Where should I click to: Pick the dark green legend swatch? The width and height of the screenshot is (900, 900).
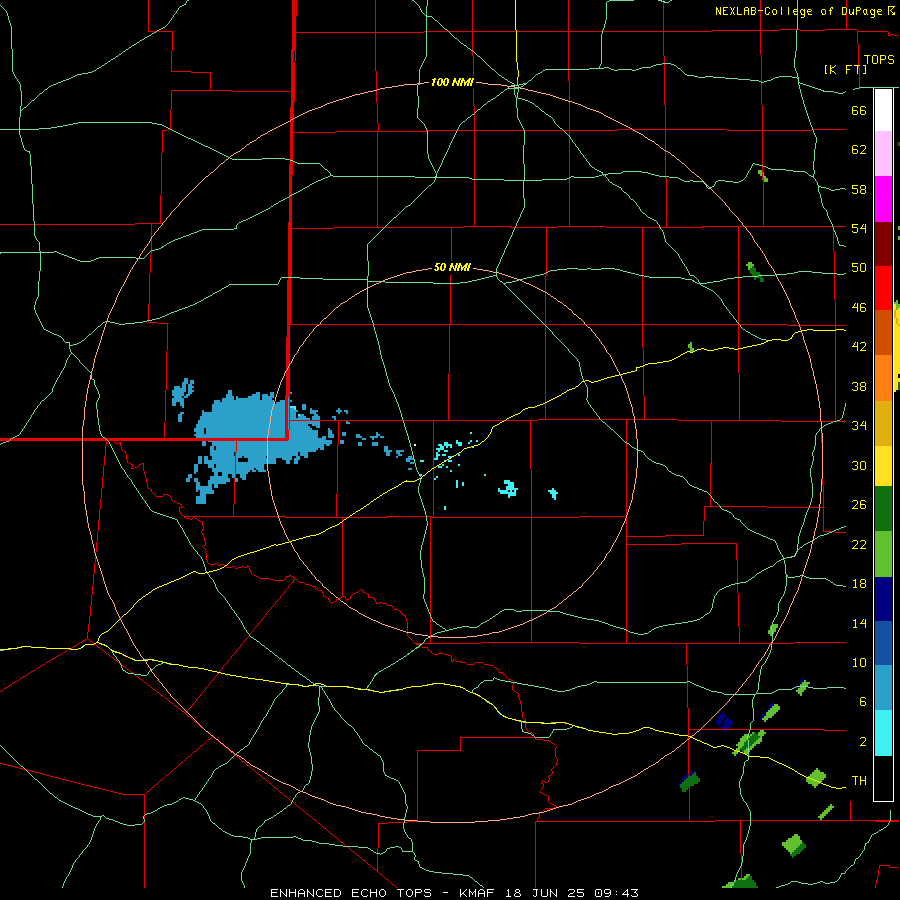point(883,509)
